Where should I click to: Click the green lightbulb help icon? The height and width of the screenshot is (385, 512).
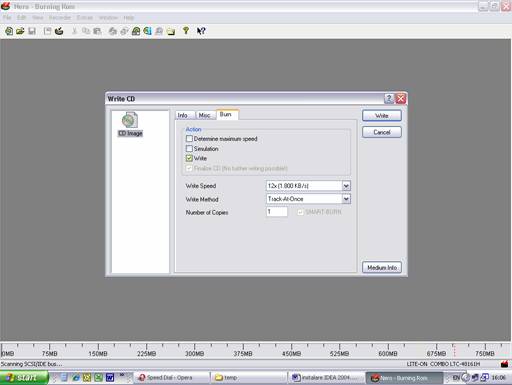[x=186, y=31]
